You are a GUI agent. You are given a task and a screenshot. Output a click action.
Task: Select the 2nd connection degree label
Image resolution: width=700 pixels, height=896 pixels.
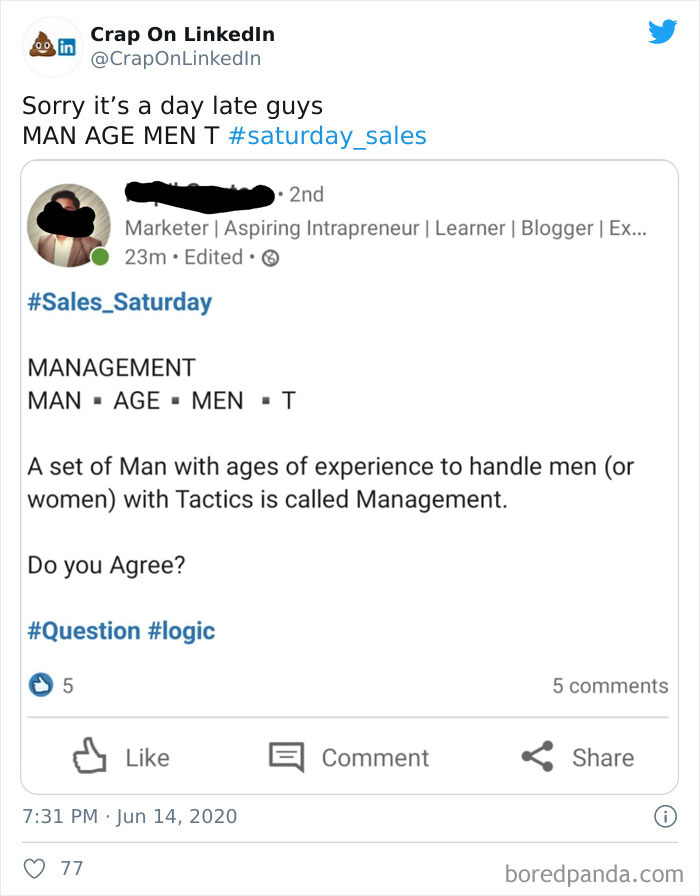click(308, 196)
